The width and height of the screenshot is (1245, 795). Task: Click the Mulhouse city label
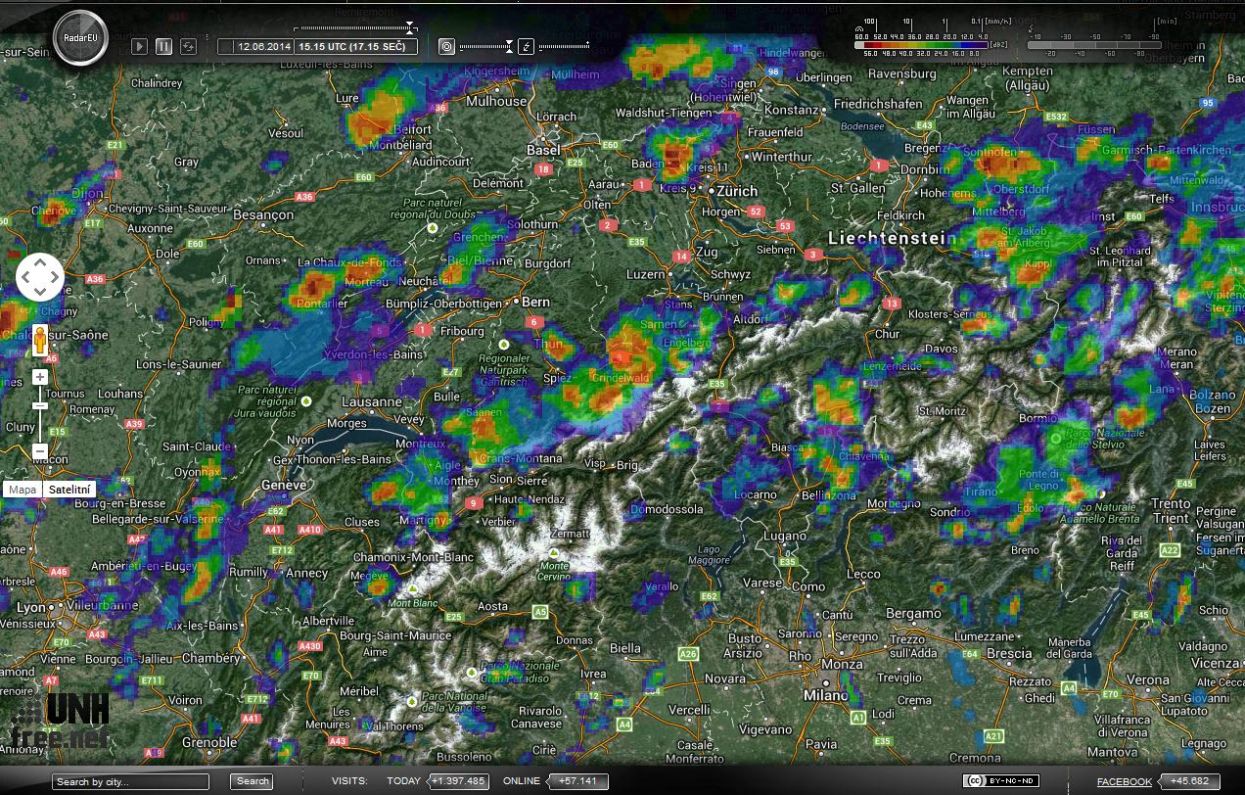(497, 101)
